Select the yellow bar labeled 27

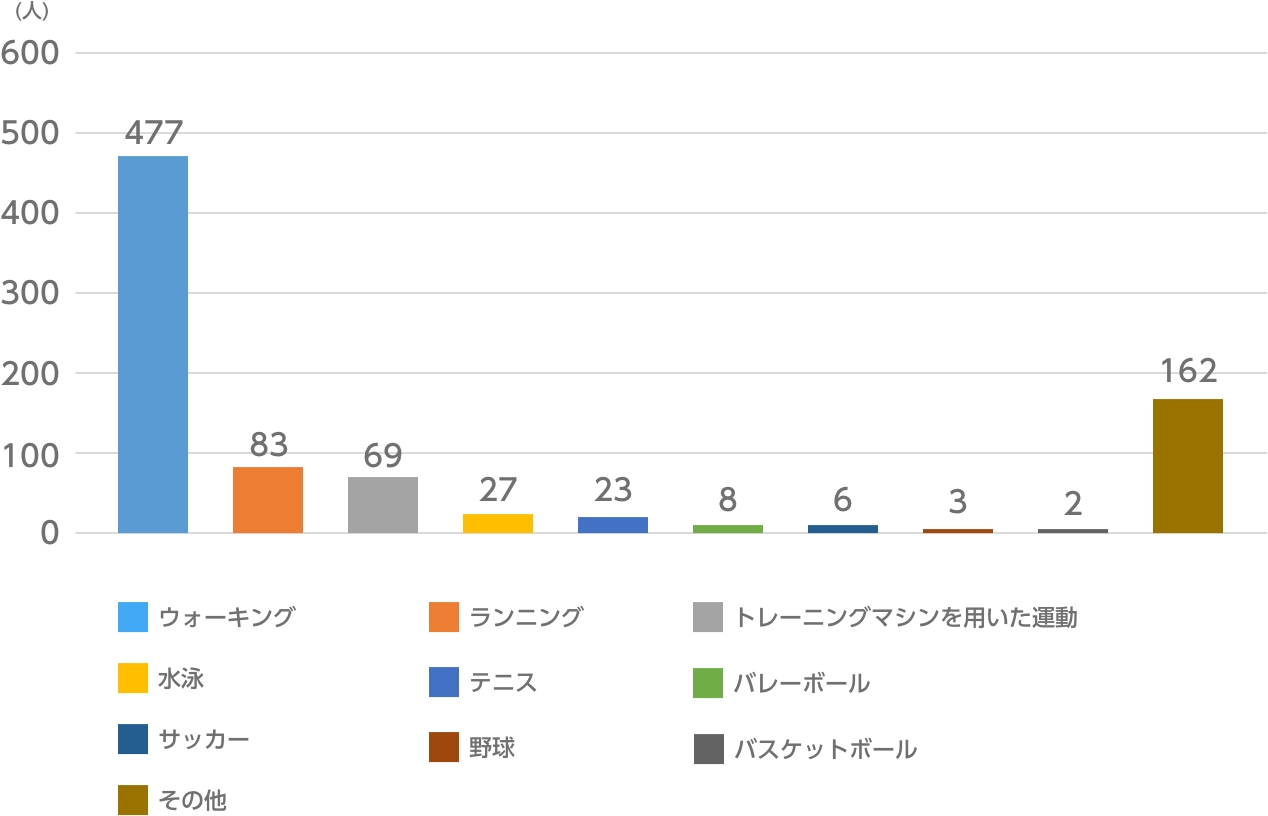coord(498,523)
